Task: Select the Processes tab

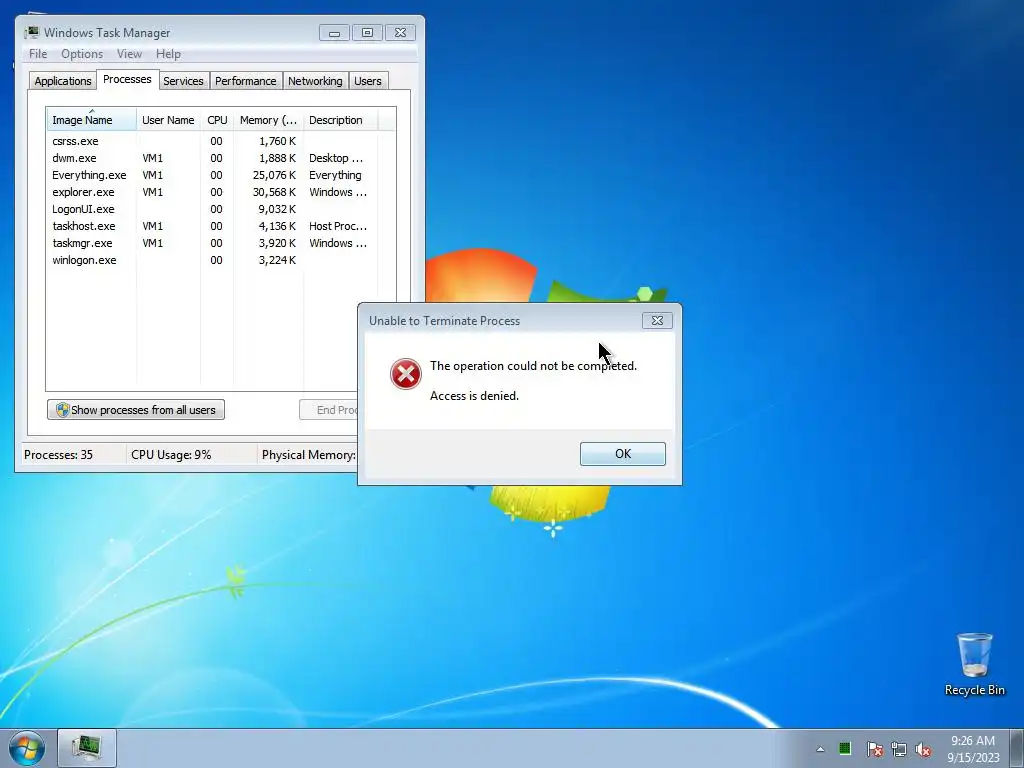Action: tap(127, 79)
